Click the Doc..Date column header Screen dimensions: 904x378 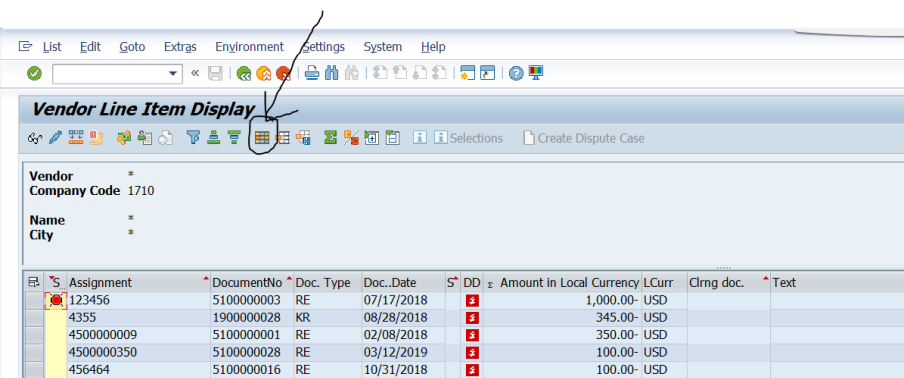(403, 282)
